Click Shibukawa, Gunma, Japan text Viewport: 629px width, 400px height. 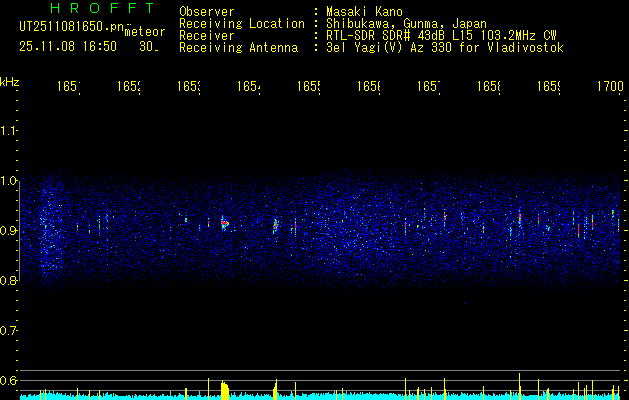point(406,24)
